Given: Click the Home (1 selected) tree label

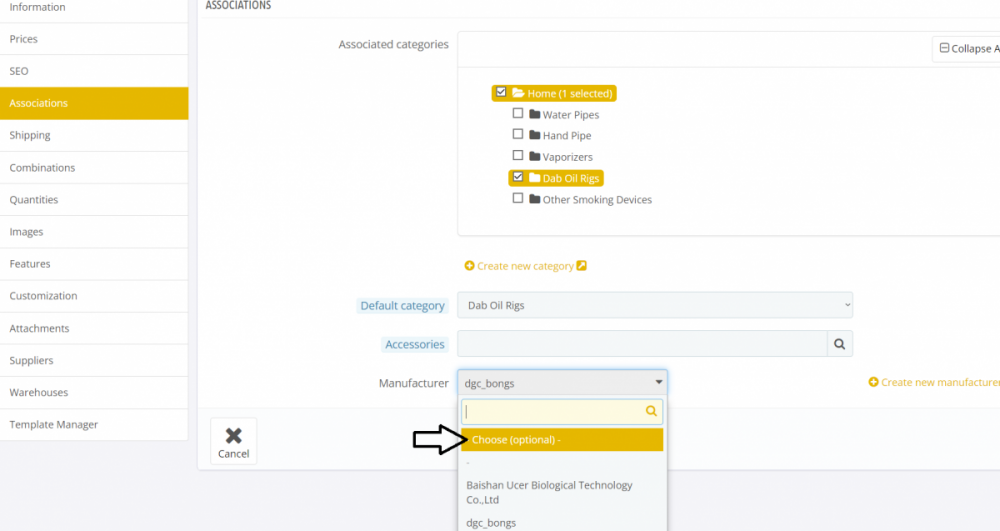Looking at the screenshot, I should [x=570, y=94].
